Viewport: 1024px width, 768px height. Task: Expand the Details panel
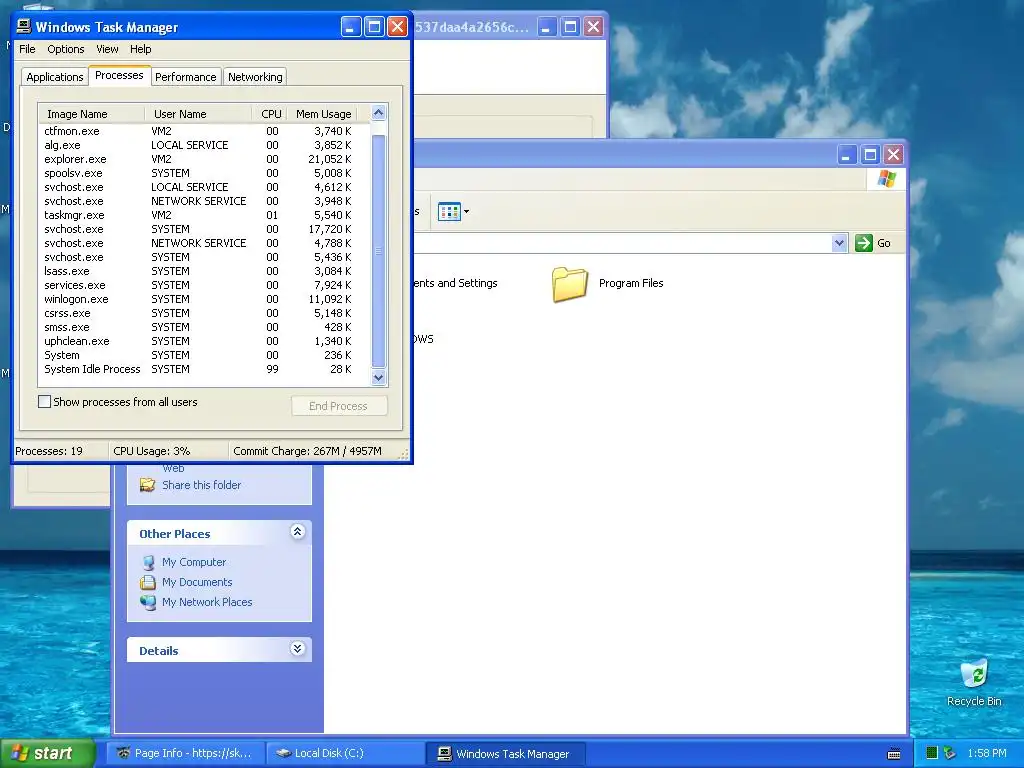[297, 648]
